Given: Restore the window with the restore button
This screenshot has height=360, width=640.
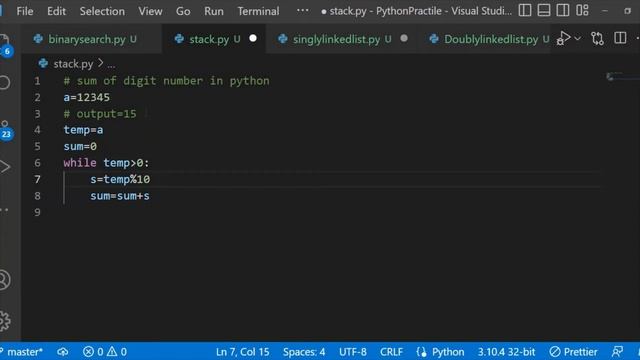Looking at the screenshot, I should (627, 11).
